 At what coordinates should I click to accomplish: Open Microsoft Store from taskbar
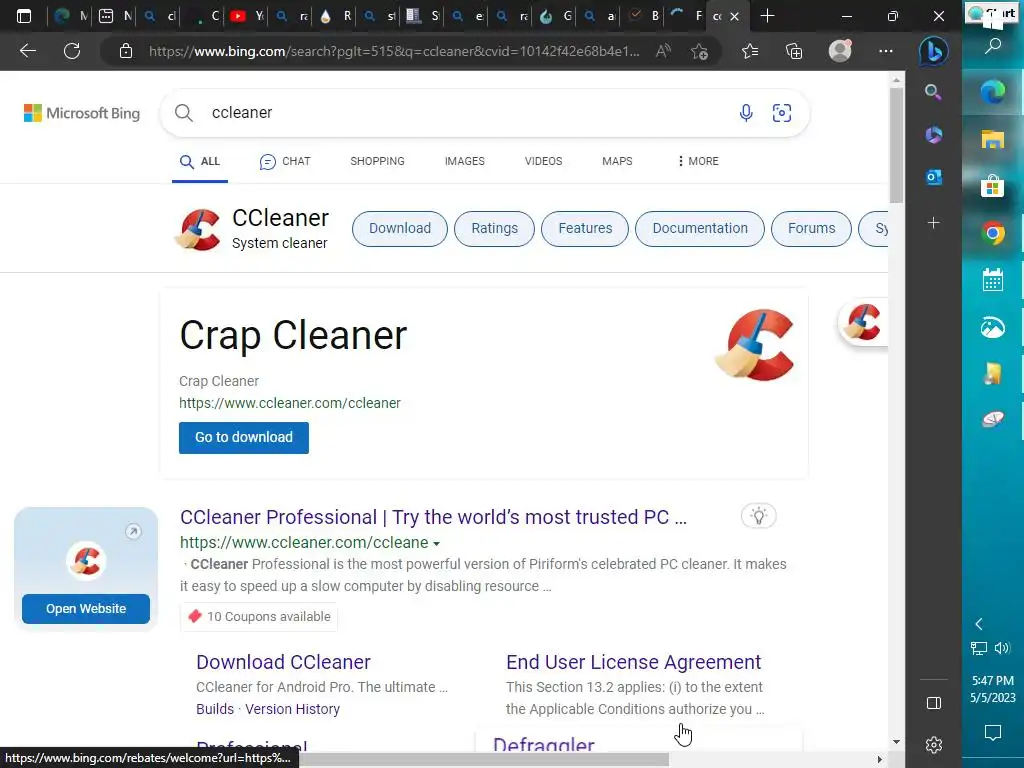point(993,186)
